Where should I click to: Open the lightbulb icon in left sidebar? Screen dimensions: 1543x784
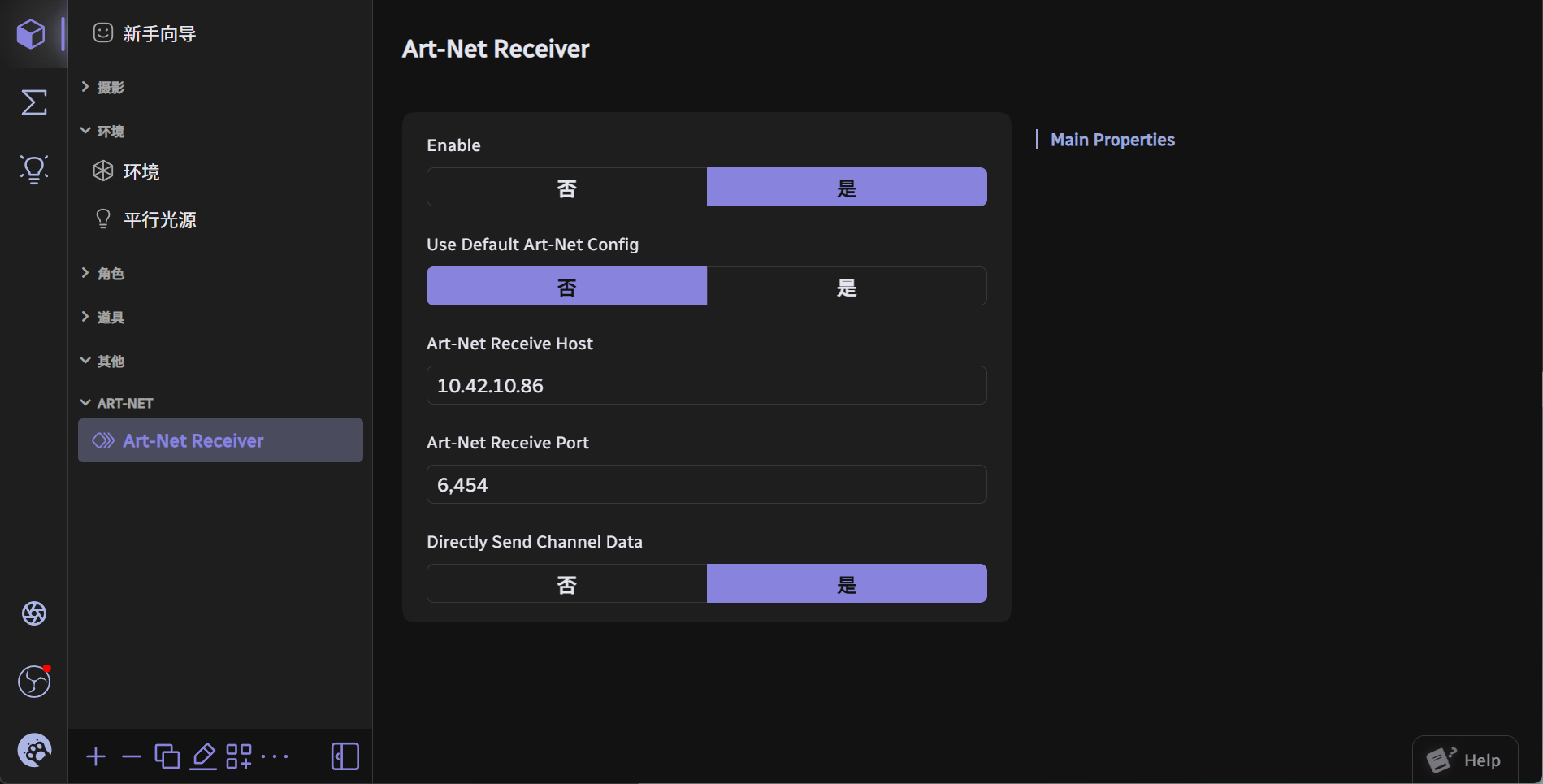tap(33, 169)
